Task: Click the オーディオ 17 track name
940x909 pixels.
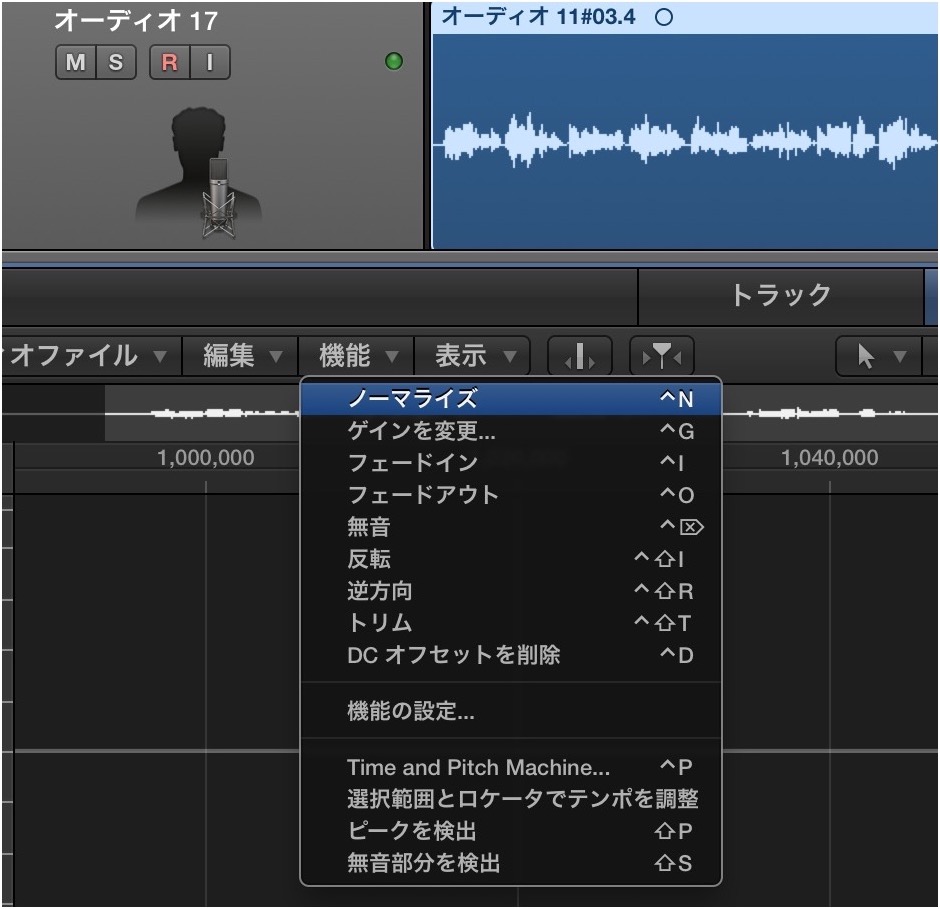Action: (x=136, y=21)
